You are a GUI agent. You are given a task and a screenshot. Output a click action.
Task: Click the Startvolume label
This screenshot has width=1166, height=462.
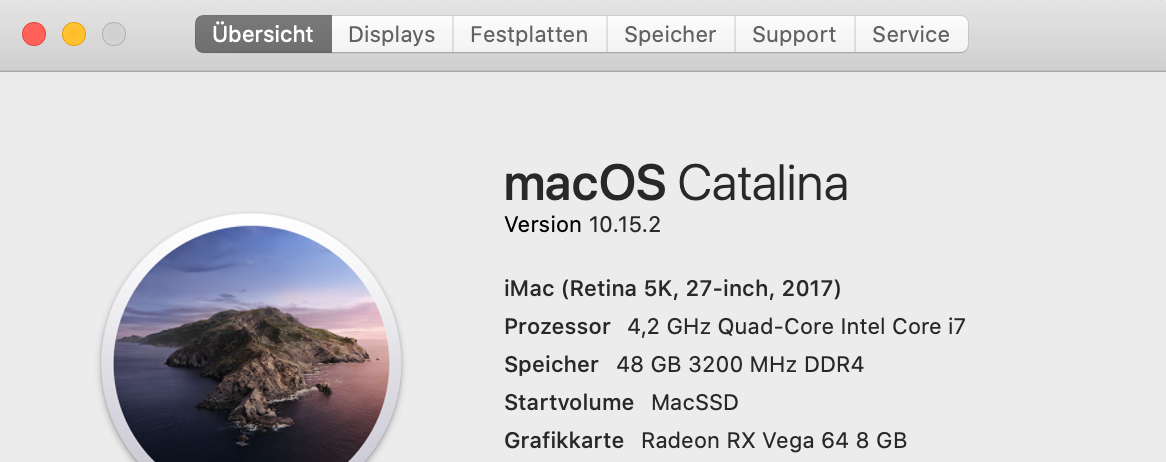click(x=569, y=403)
